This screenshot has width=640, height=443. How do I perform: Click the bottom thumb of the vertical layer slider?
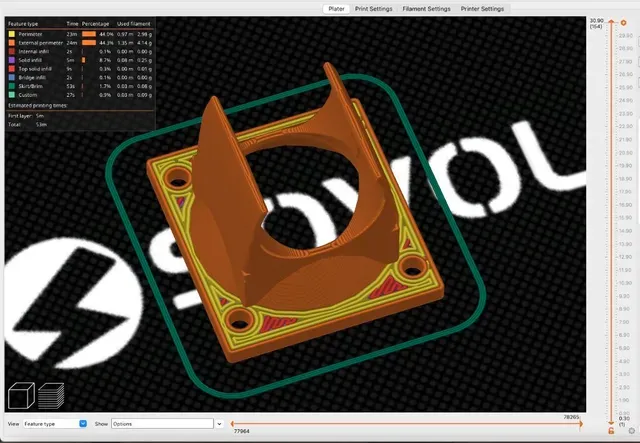(611, 423)
